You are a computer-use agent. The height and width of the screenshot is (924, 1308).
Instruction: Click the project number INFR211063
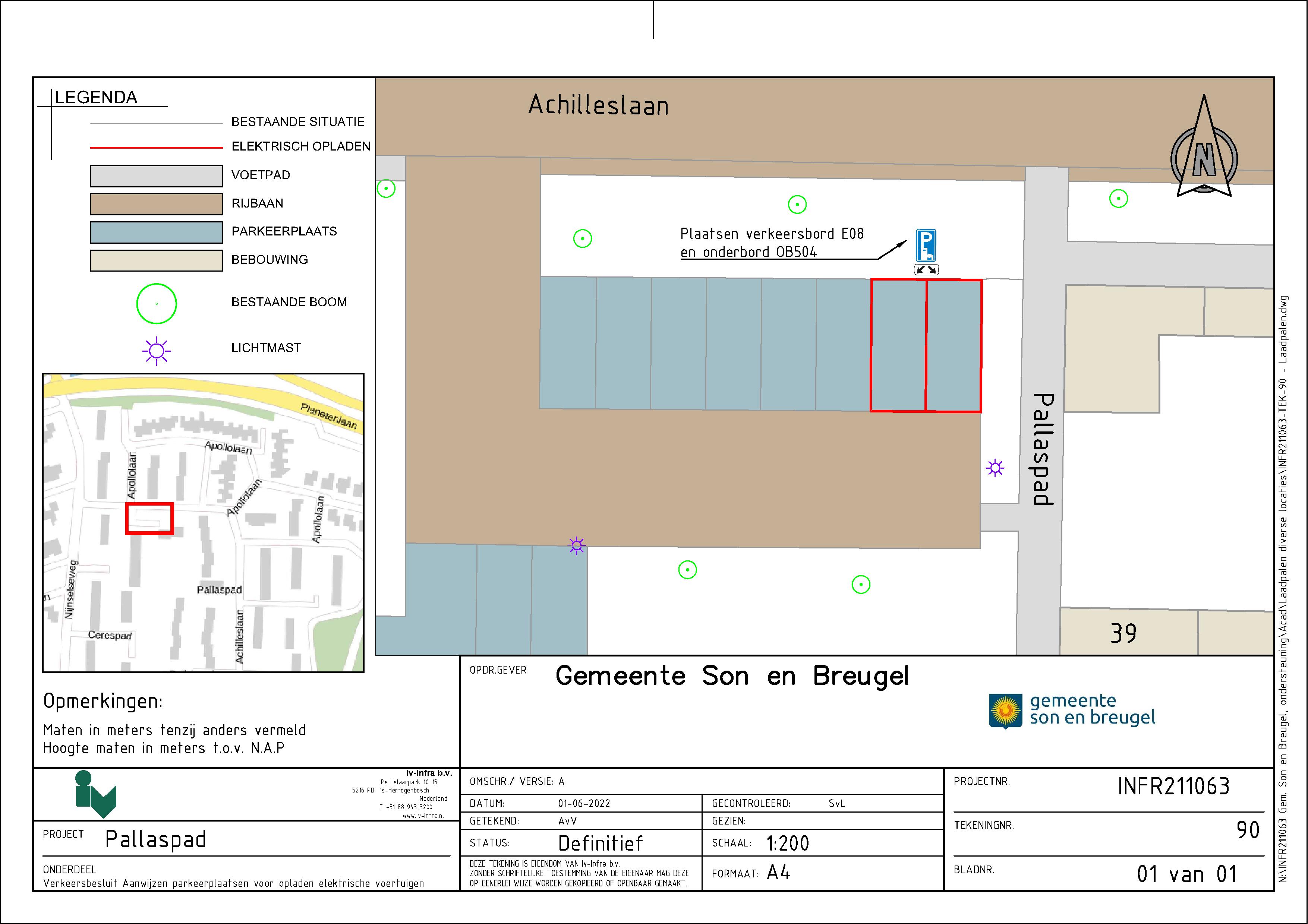[1173, 786]
